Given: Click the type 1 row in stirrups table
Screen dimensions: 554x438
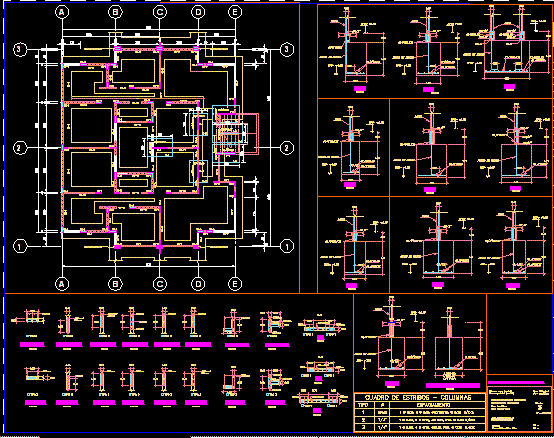Looking at the screenshot, I should coord(420,412).
